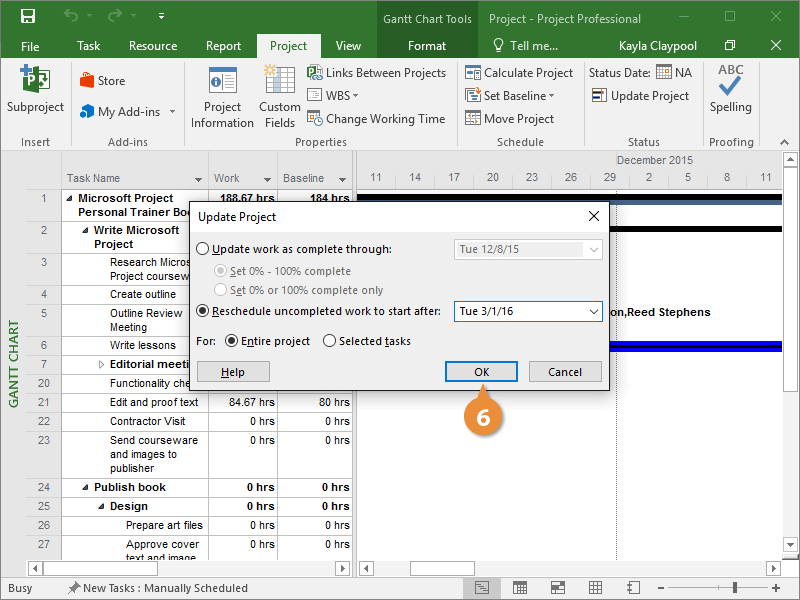Click Calculate Project in Schedule group
Image resolution: width=800 pixels, height=600 pixels.
click(x=519, y=73)
